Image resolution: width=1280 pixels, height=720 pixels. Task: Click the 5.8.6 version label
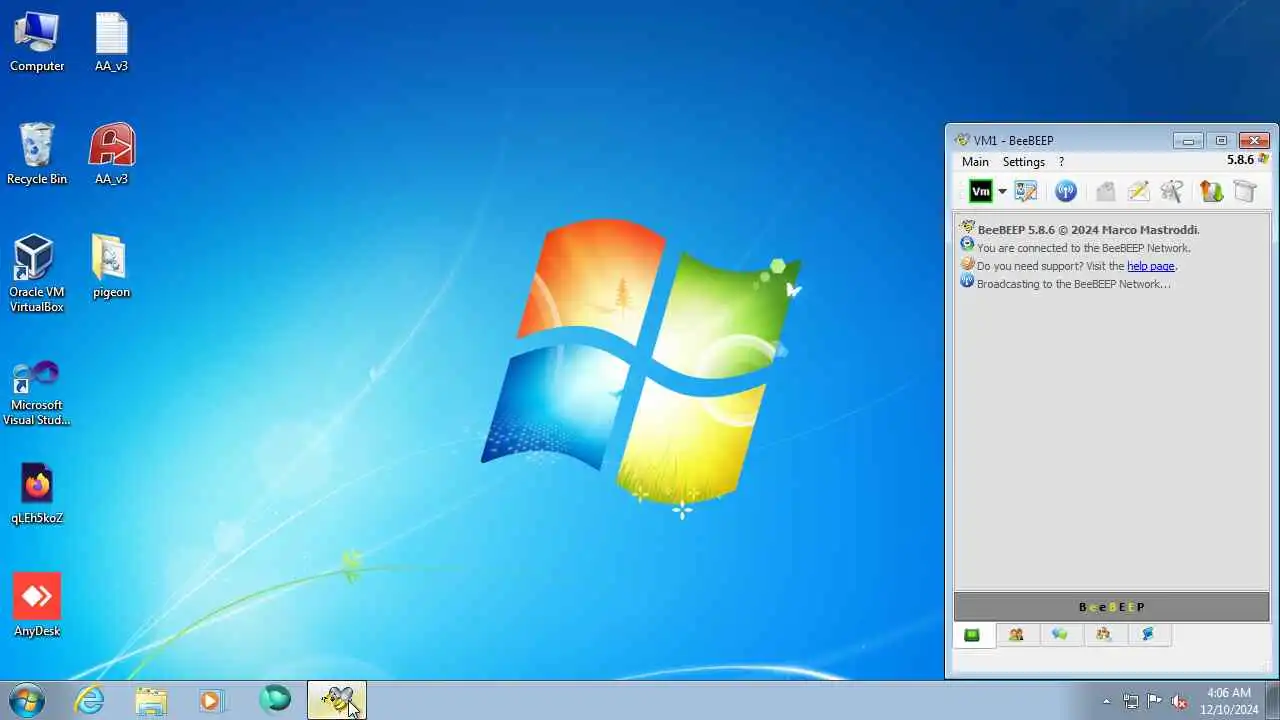click(x=1240, y=160)
